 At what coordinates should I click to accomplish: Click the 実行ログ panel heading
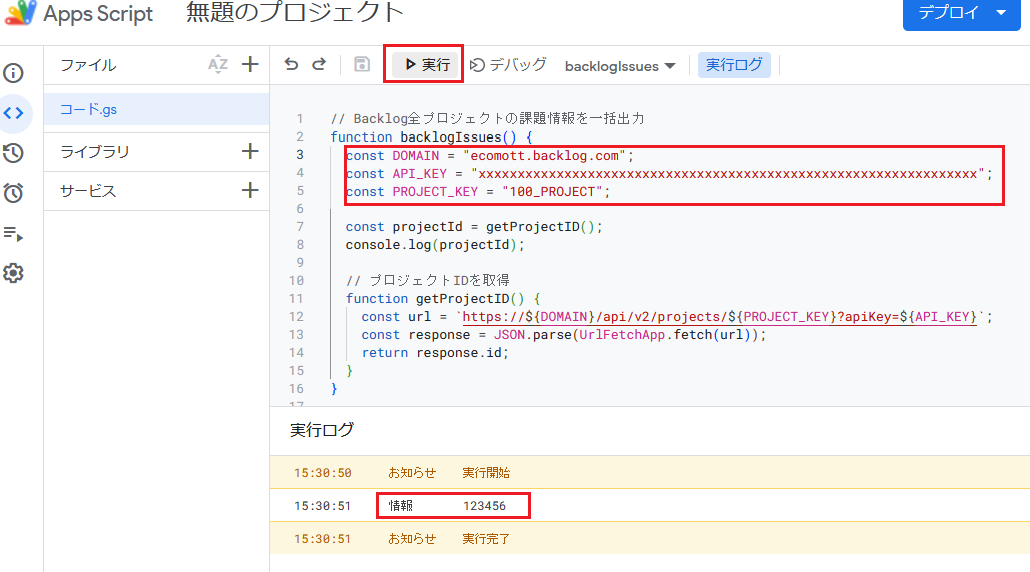coord(322,430)
